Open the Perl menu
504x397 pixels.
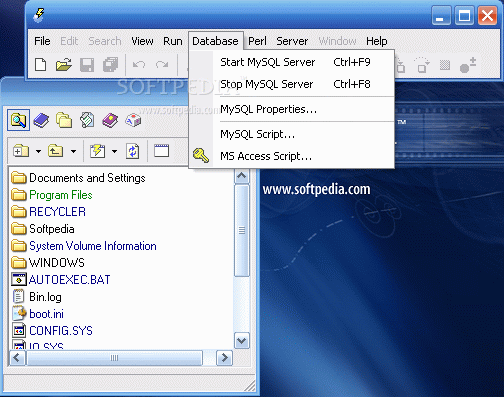(257, 41)
